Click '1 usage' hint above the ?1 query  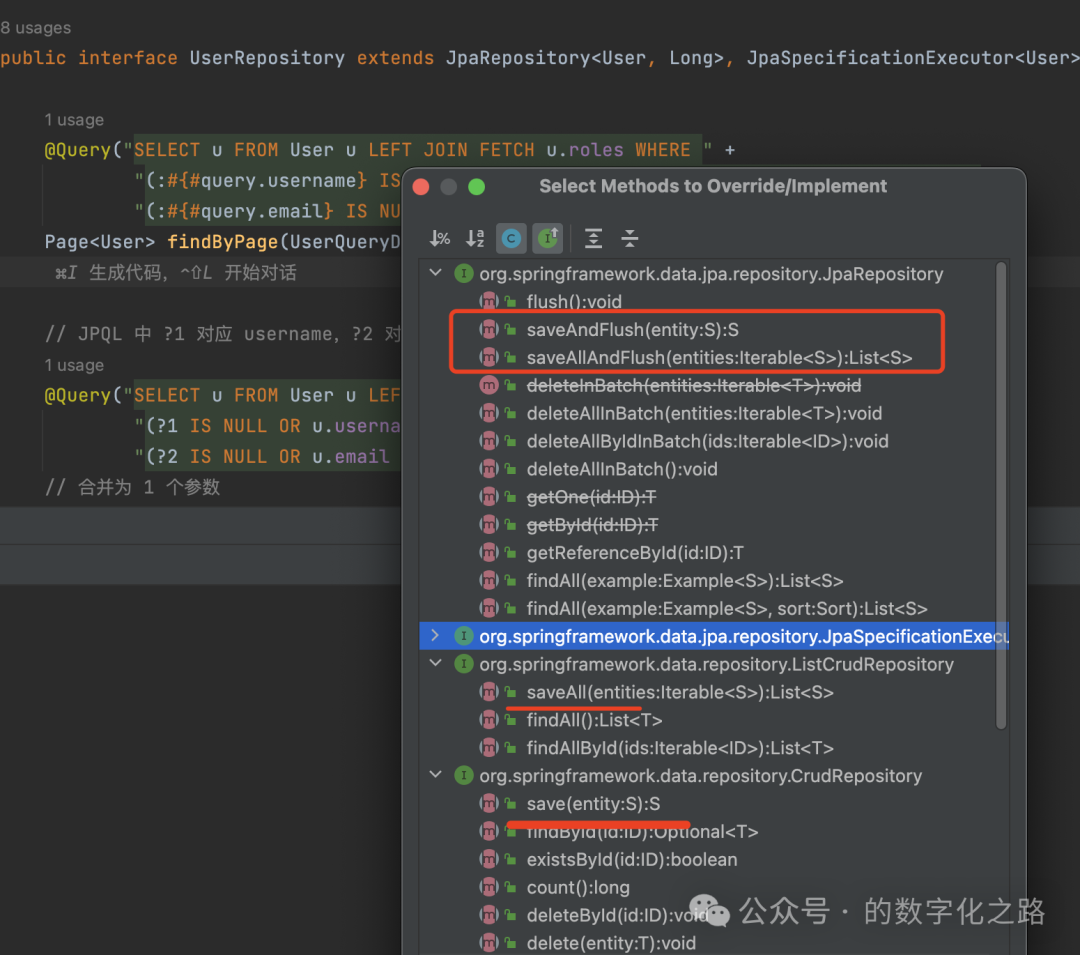pos(74,365)
